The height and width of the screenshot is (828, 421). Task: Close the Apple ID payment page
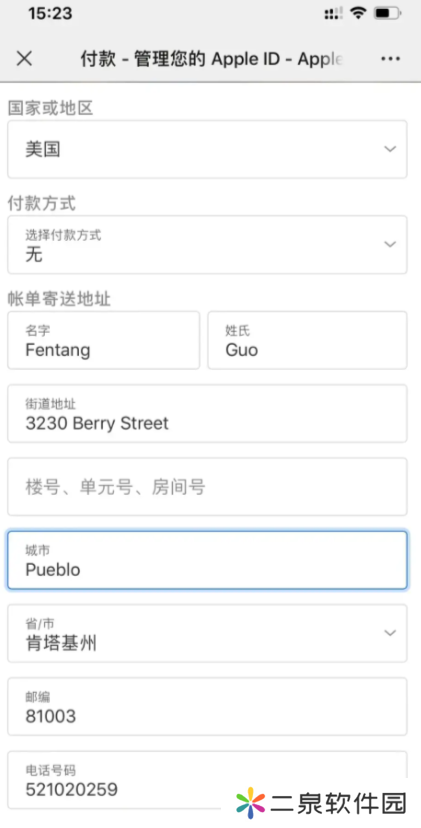[x=24, y=59]
